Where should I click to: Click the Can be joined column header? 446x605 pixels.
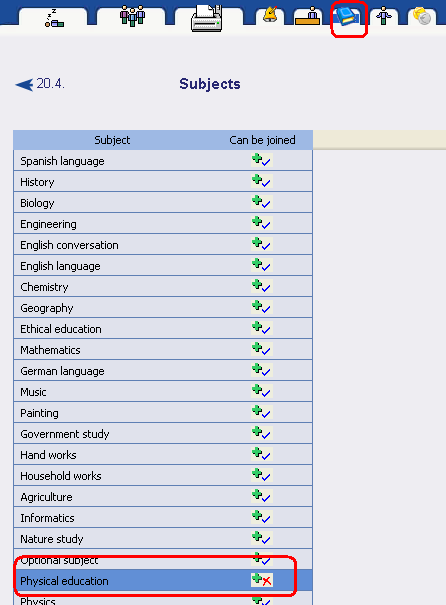tap(262, 140)
